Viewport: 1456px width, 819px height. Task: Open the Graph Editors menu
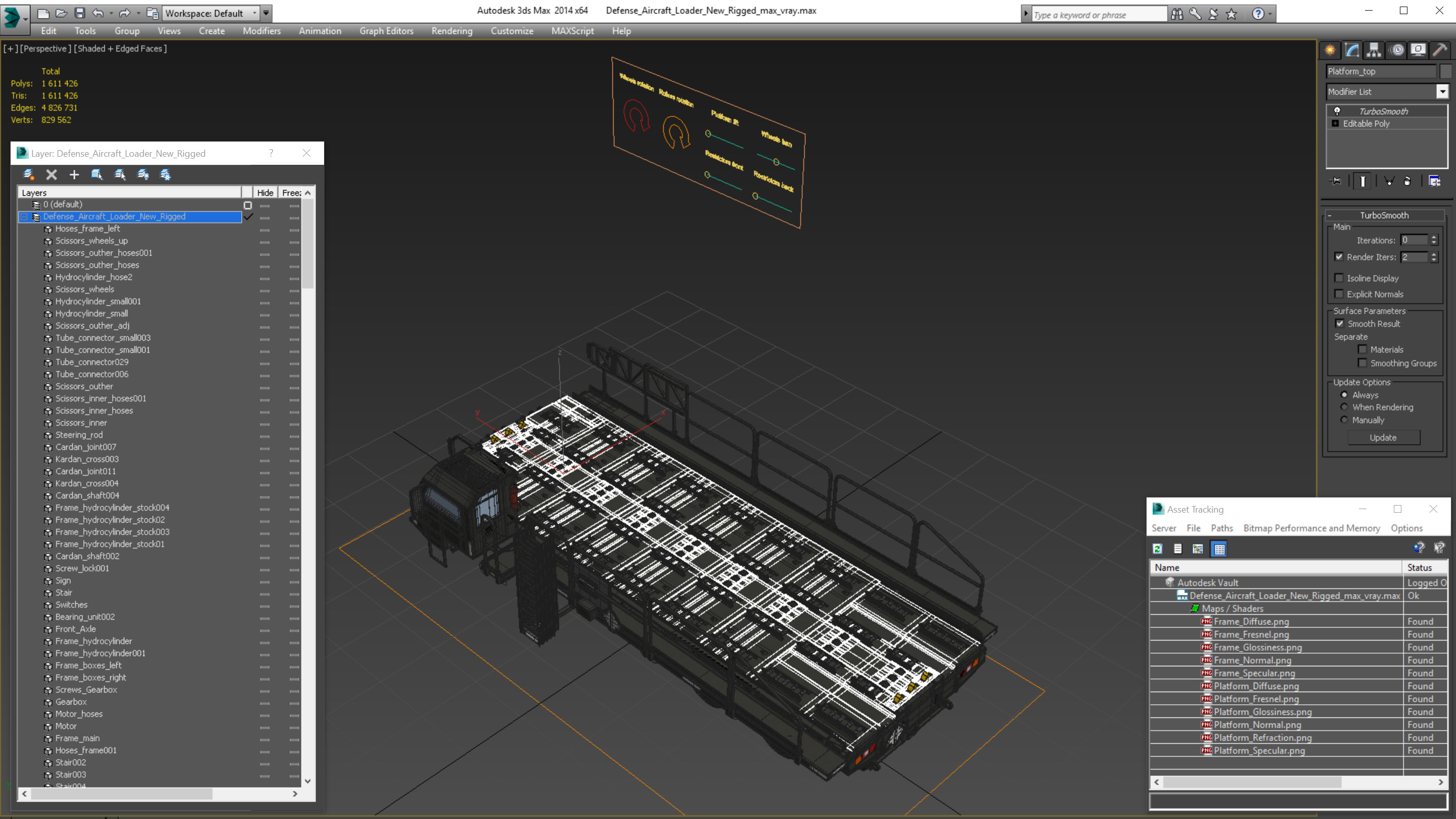point(387,31)
